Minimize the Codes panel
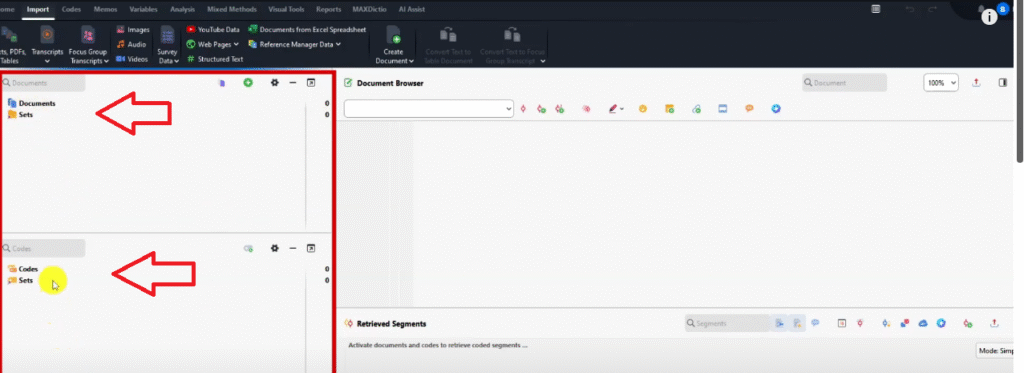 pos(293,248)
